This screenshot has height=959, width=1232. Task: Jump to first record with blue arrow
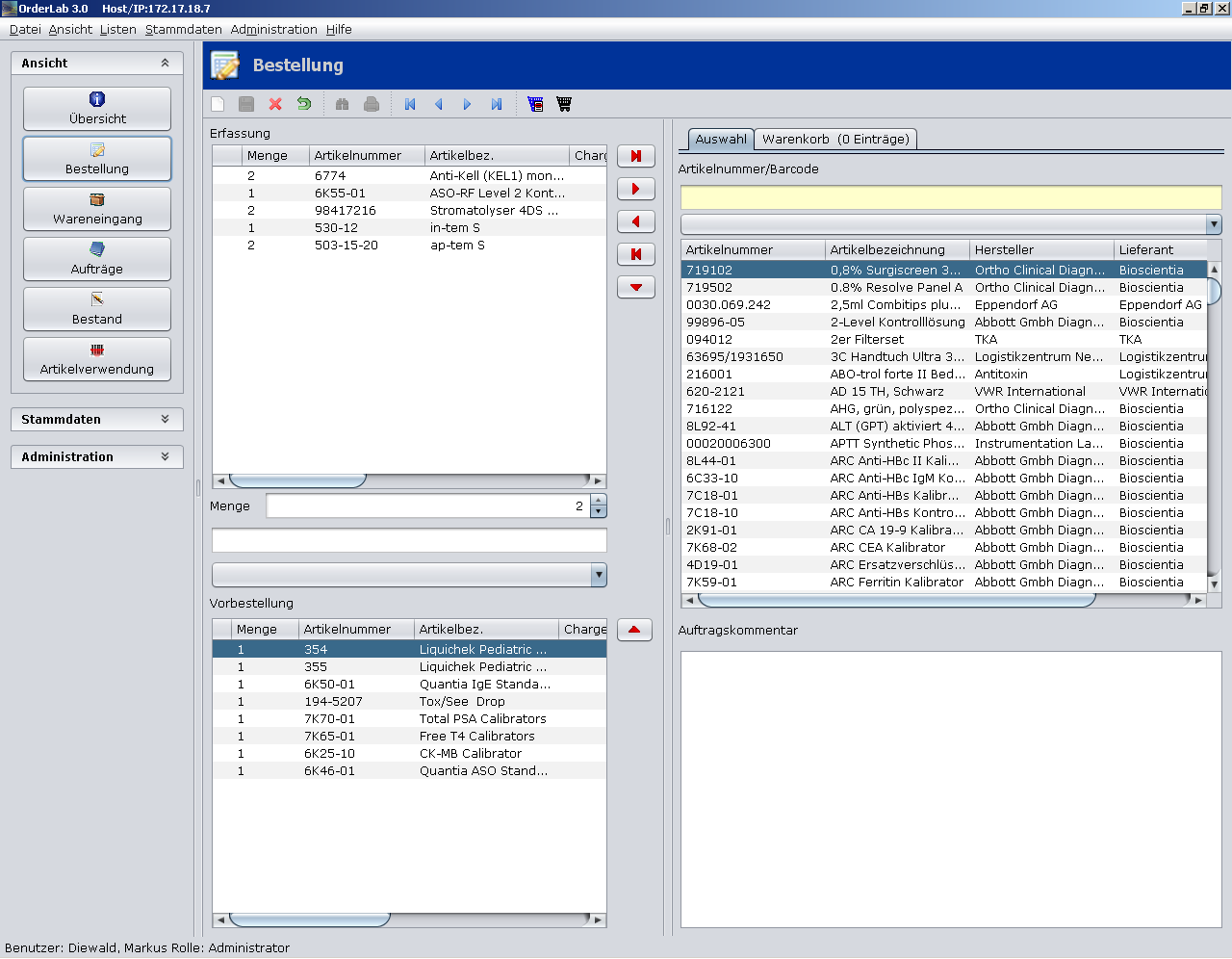(410, 104)
